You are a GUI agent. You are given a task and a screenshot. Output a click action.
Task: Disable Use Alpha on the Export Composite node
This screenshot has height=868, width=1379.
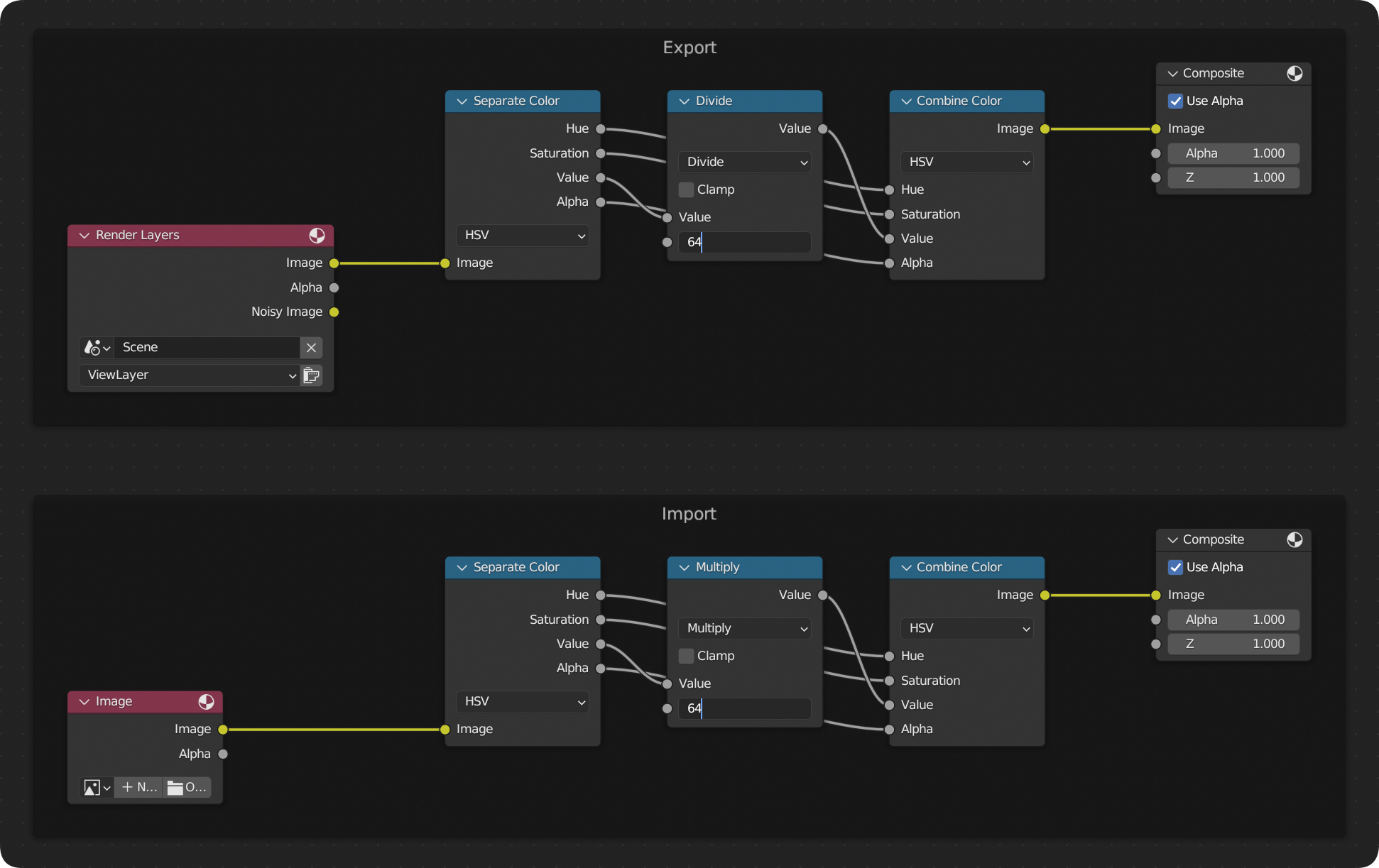pyautogui.click(x=1176, y=101)
